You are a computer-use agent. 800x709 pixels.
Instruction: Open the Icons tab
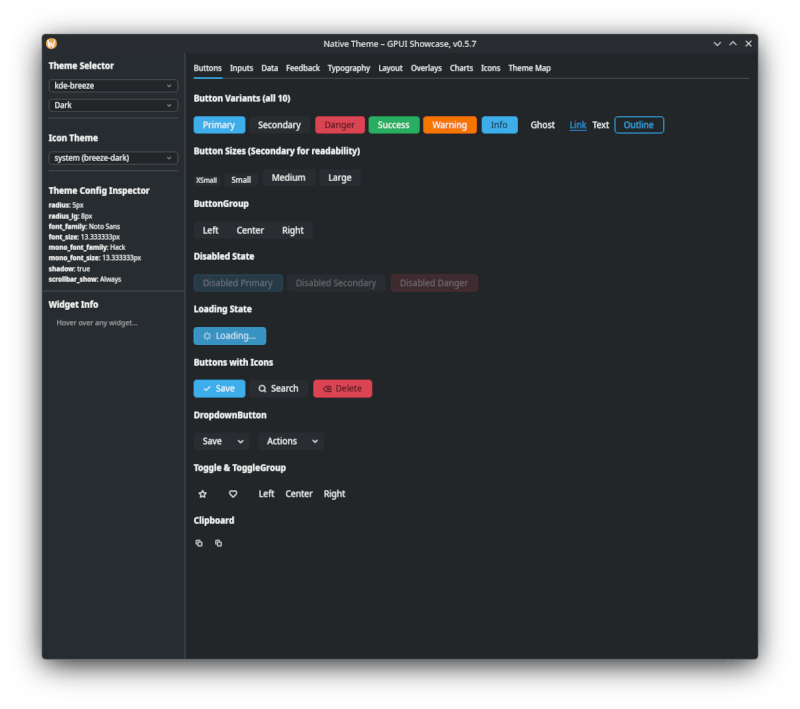point(490,68)
